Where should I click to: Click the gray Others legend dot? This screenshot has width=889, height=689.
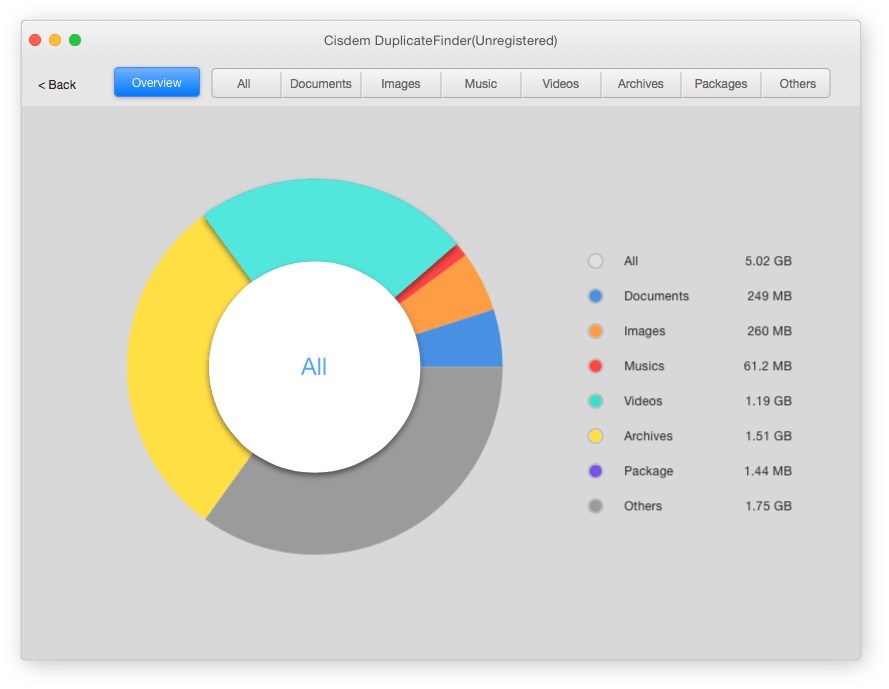click(595, 506)
